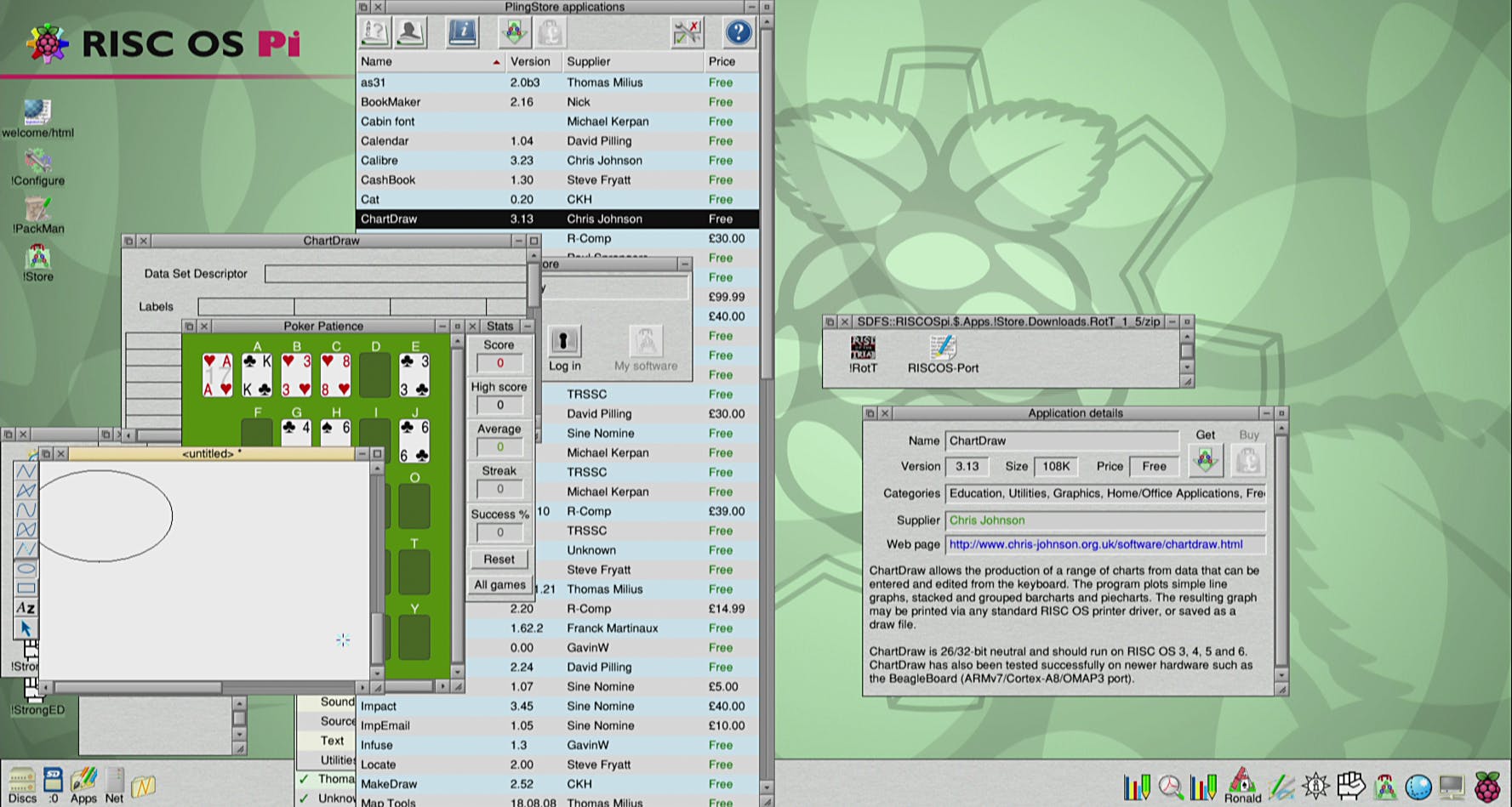Open the !RotT application icon
The height and width of the screenshot is (807, 1512).
(x=863, y=354)
